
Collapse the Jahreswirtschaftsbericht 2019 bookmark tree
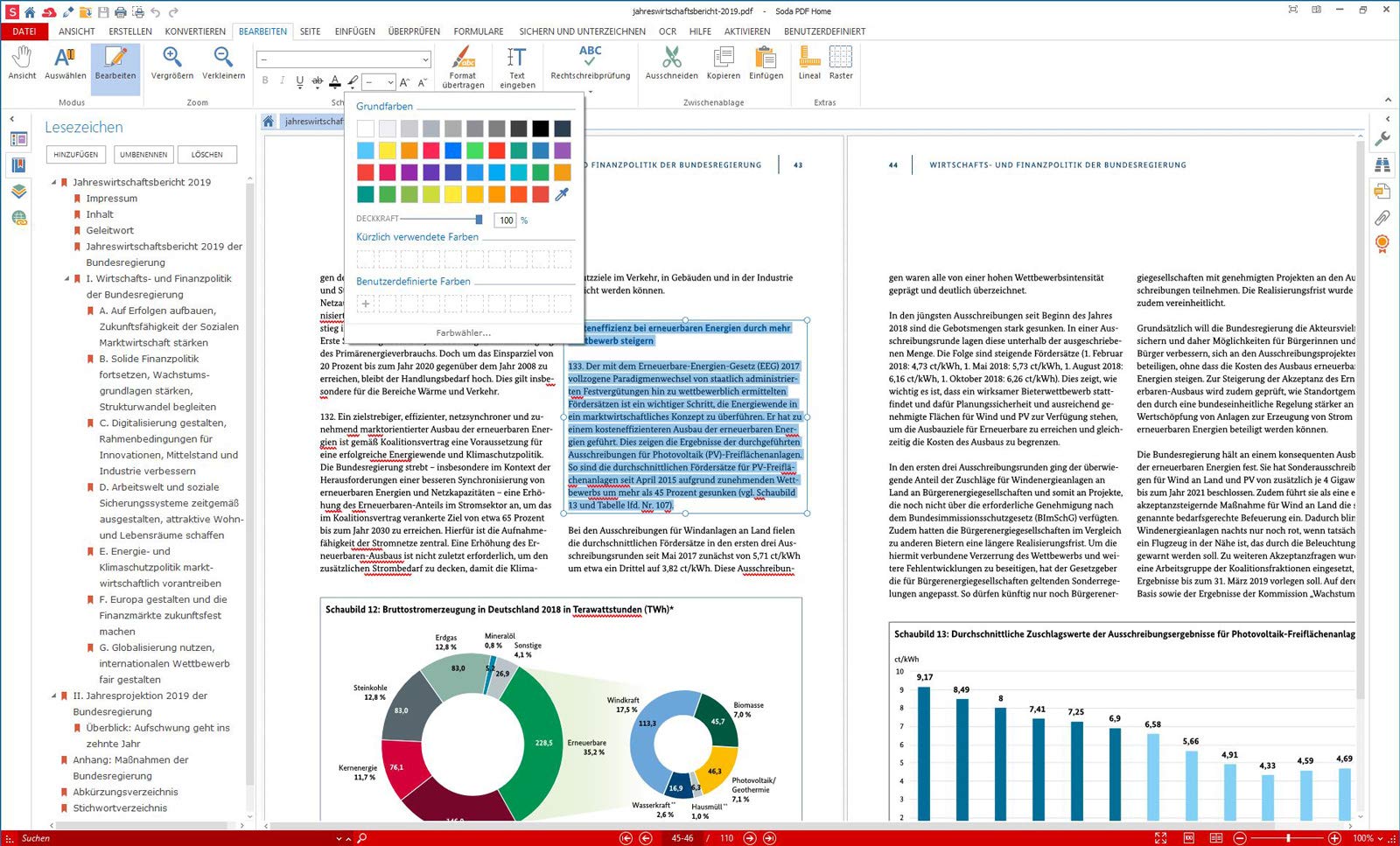pyautogui.click(x=53, y=183)
